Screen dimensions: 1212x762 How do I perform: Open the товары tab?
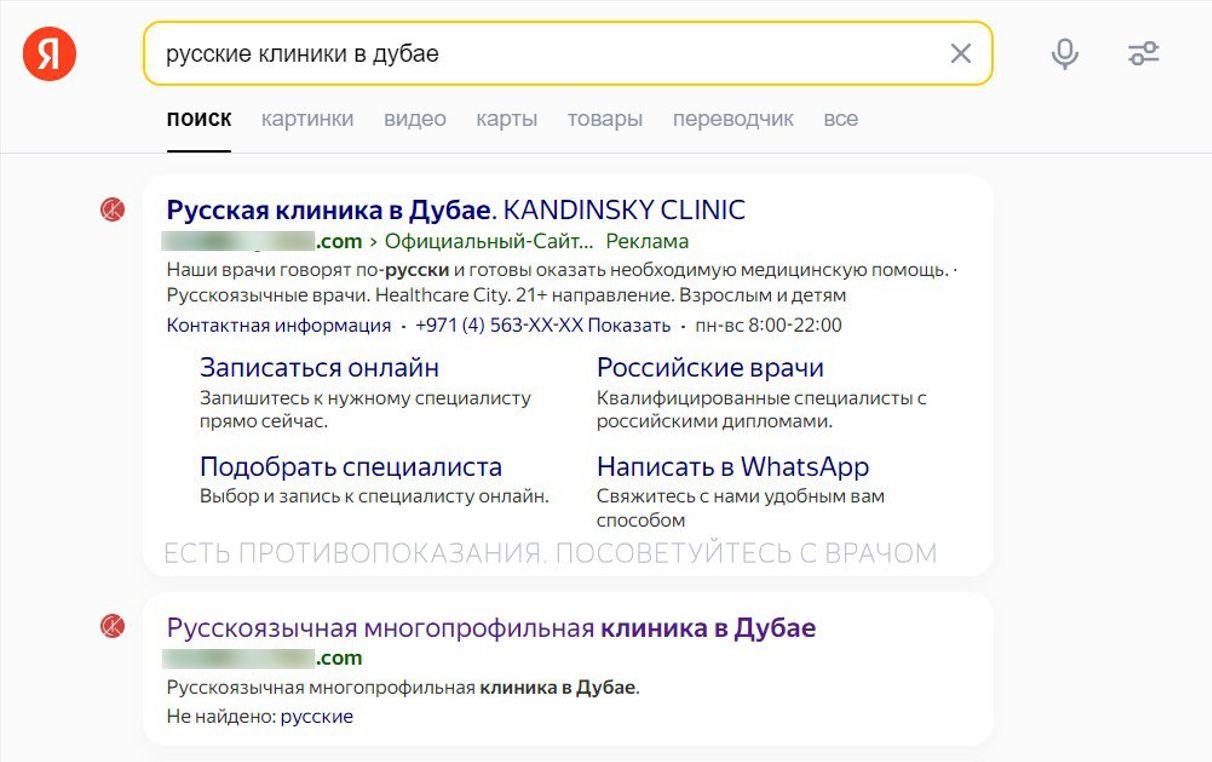tap(605, 119)
